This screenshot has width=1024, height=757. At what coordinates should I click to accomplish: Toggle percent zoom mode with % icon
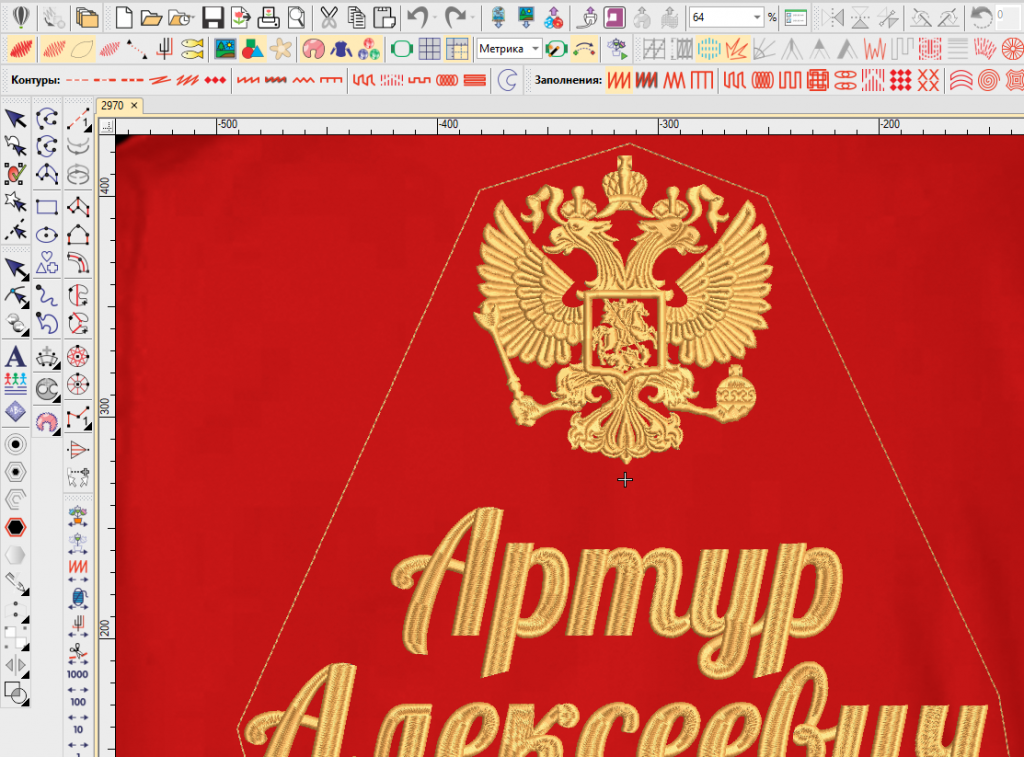pos(773,16)
